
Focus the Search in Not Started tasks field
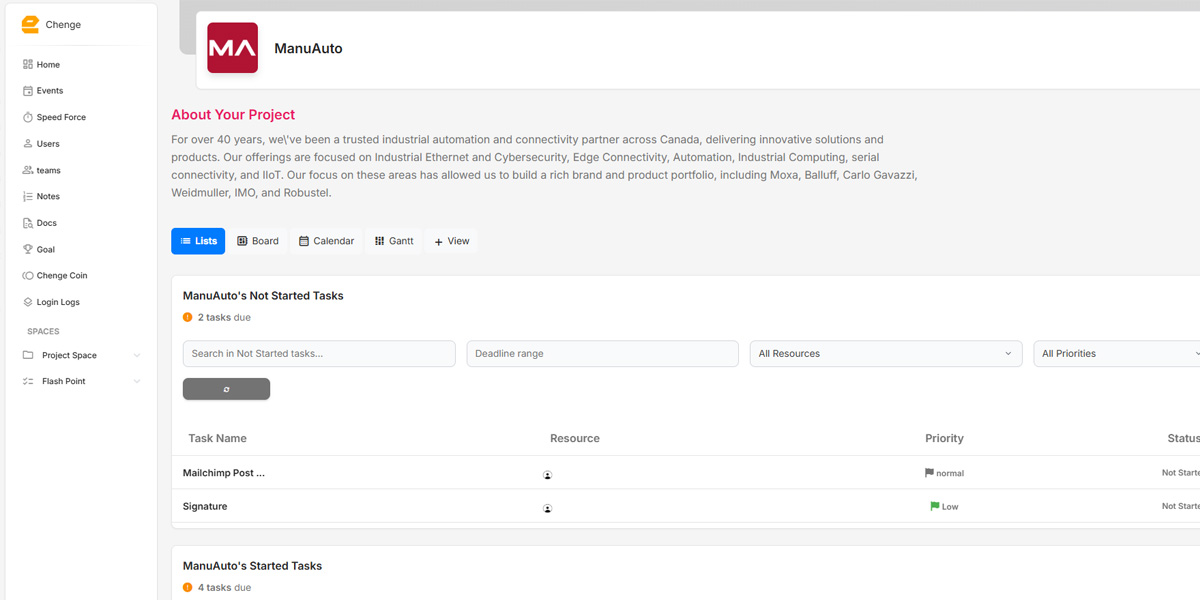(319, 354)
